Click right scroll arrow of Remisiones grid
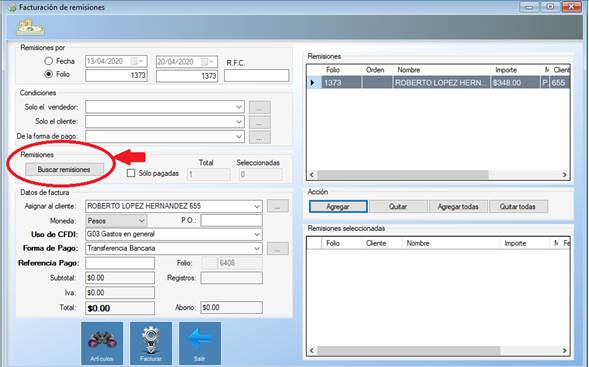This screenshot has width=589, height=367. [565, 175]
